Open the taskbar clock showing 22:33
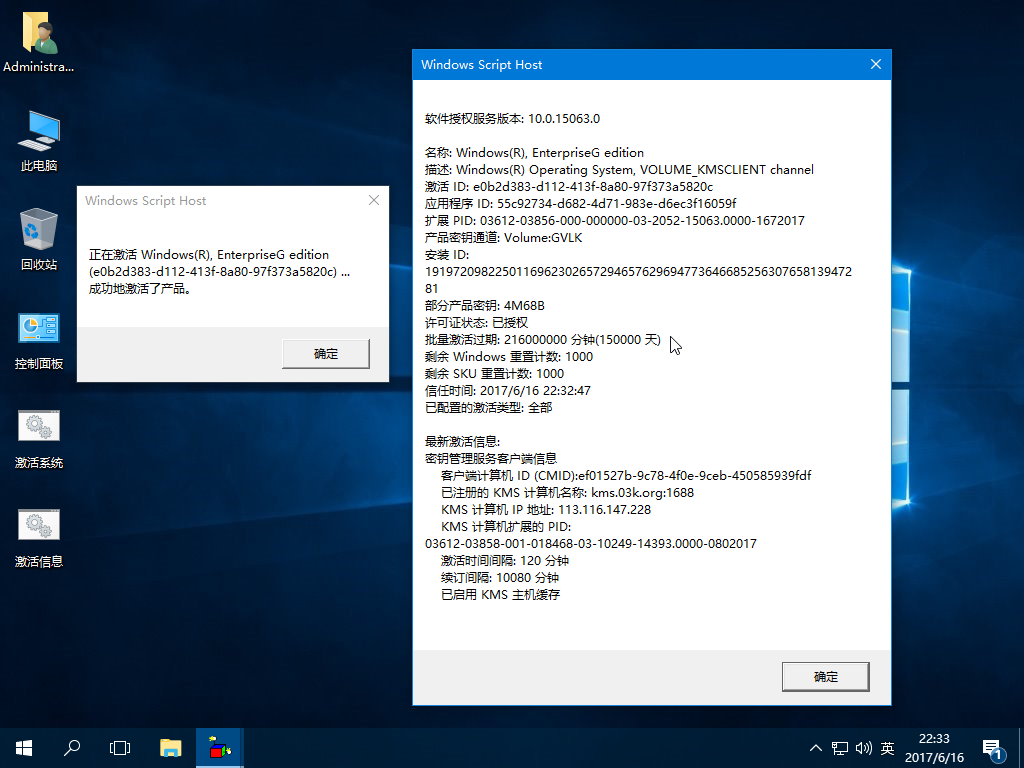1024x768 pixels. click(934, 748)
